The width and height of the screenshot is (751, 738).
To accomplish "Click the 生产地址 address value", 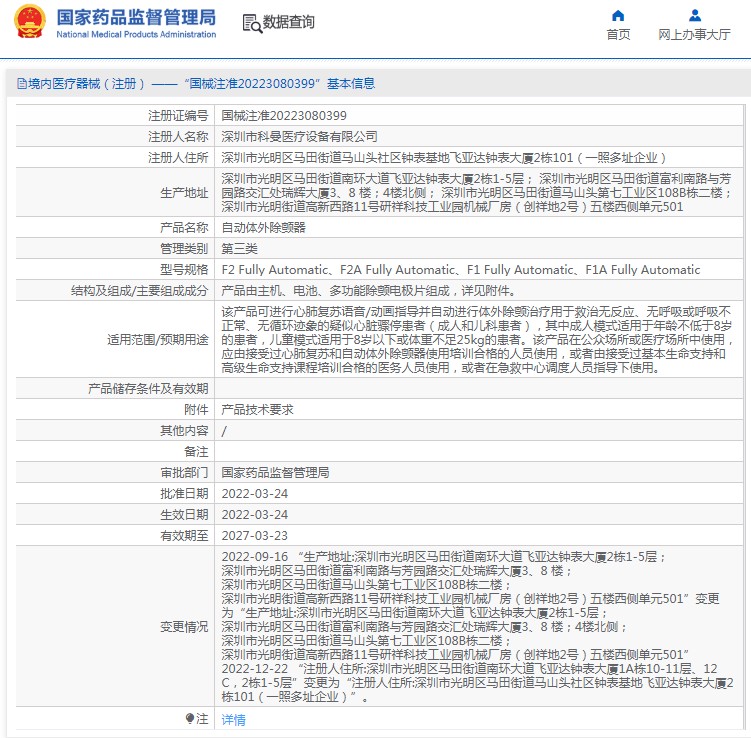I will [x=477, y=193].
